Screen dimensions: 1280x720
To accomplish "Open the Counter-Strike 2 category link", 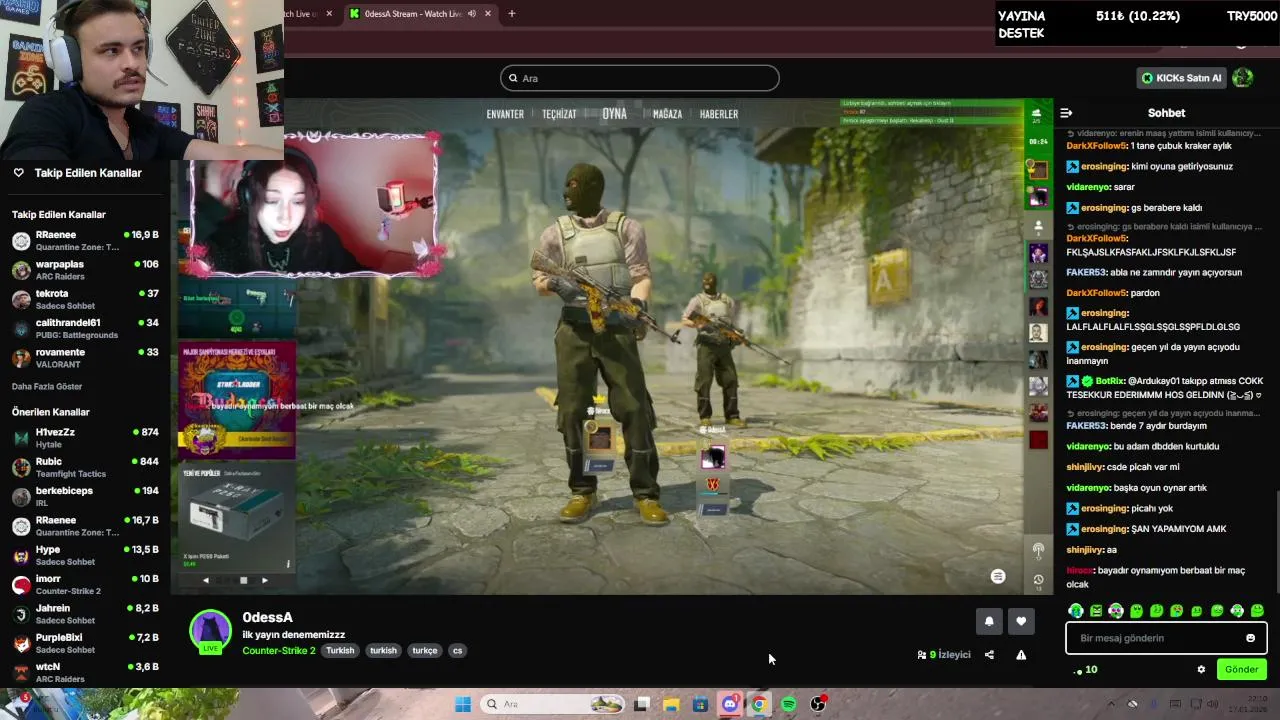I will click(x=279, y=651).
